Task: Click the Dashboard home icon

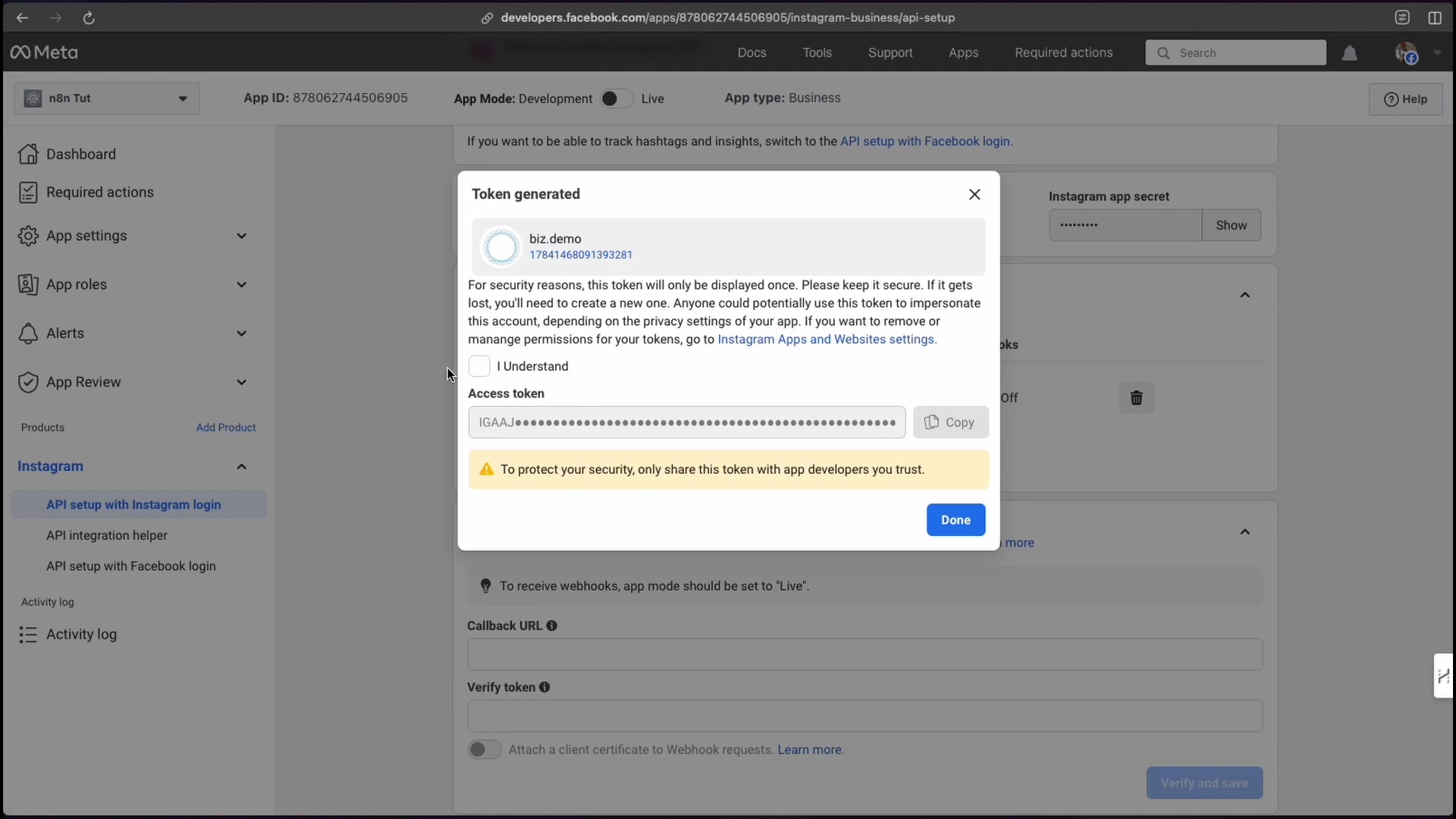Action: click(28, 154)
